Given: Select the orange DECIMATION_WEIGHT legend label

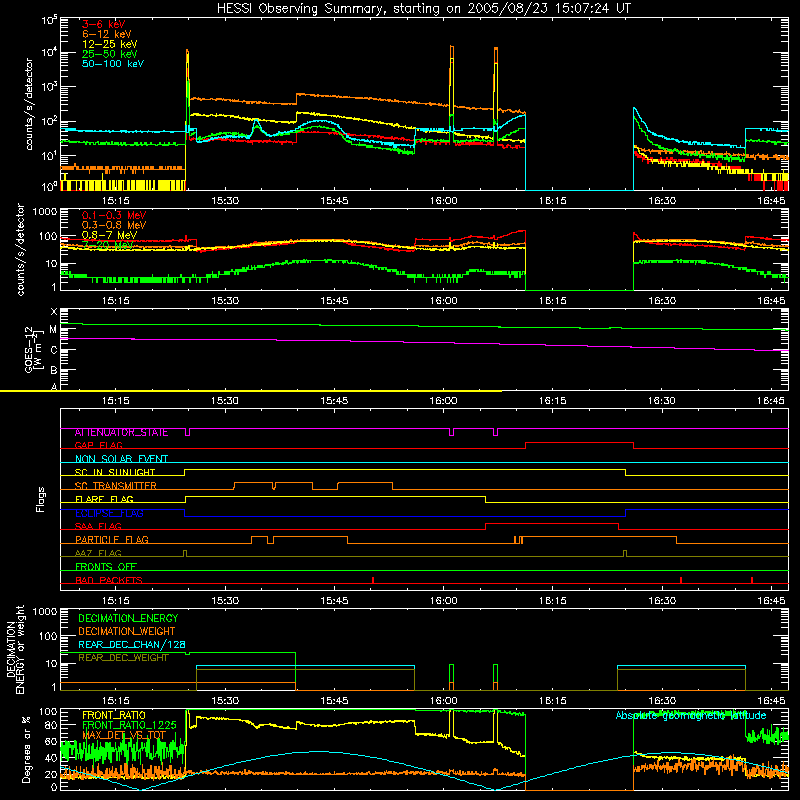Looking at the screenshot, I should (127, 631).
